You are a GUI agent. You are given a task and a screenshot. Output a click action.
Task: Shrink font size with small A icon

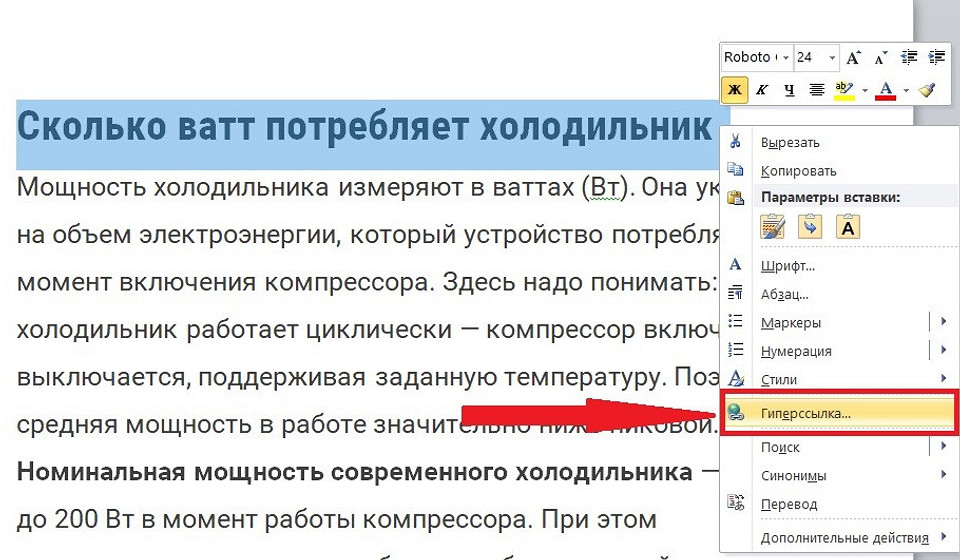(x=881, y=58)
